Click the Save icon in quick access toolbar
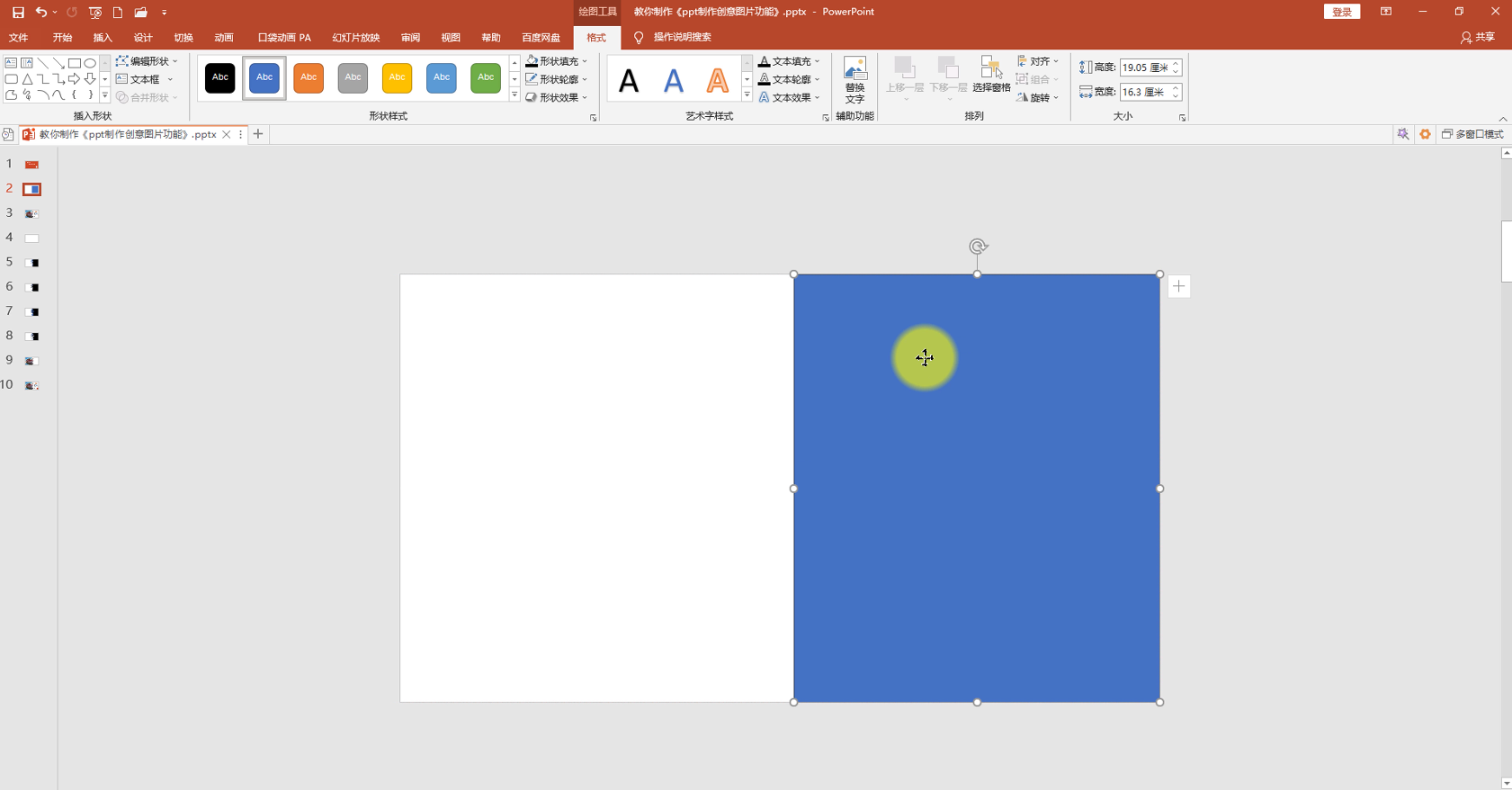Viewport: 1512px width, 790px height. (x=18, y=13)
